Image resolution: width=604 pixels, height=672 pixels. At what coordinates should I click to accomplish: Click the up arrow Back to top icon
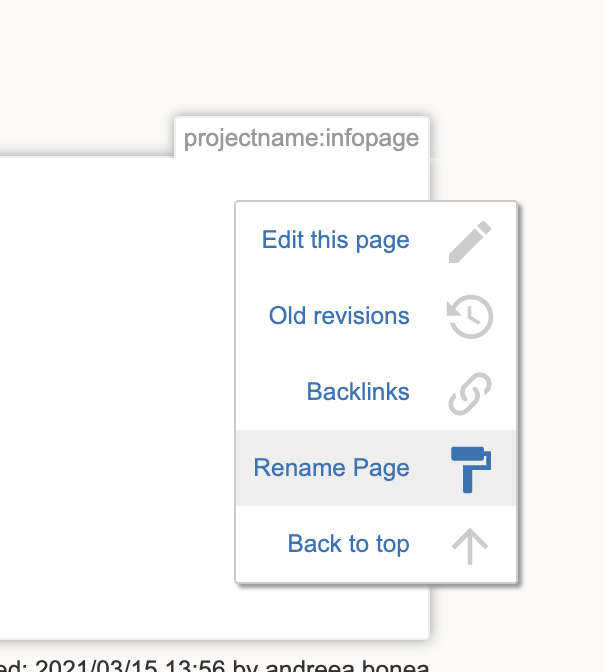click(470, 545)
